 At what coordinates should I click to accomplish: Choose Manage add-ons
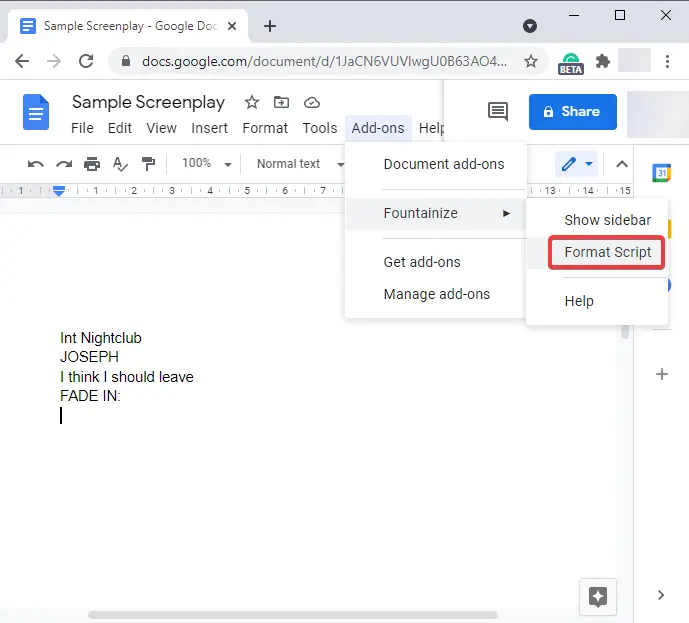click(436, 294)
